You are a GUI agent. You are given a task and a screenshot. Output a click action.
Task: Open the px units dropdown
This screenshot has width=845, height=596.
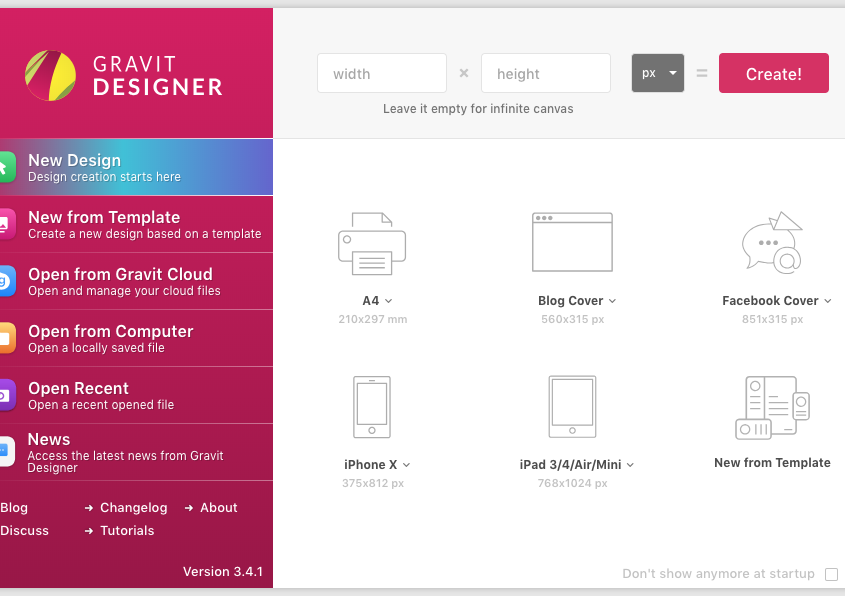(x=658, y=73)
